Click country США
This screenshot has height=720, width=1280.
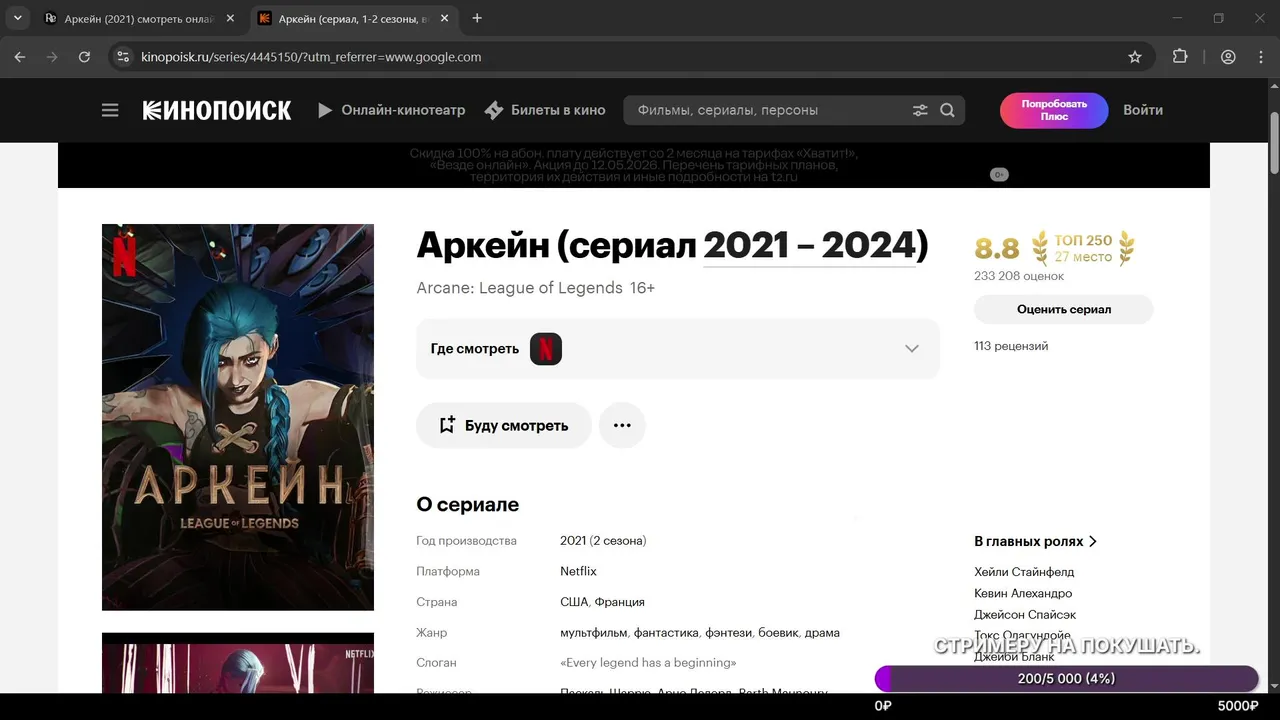pyautogui.click(x=574, y=602)
